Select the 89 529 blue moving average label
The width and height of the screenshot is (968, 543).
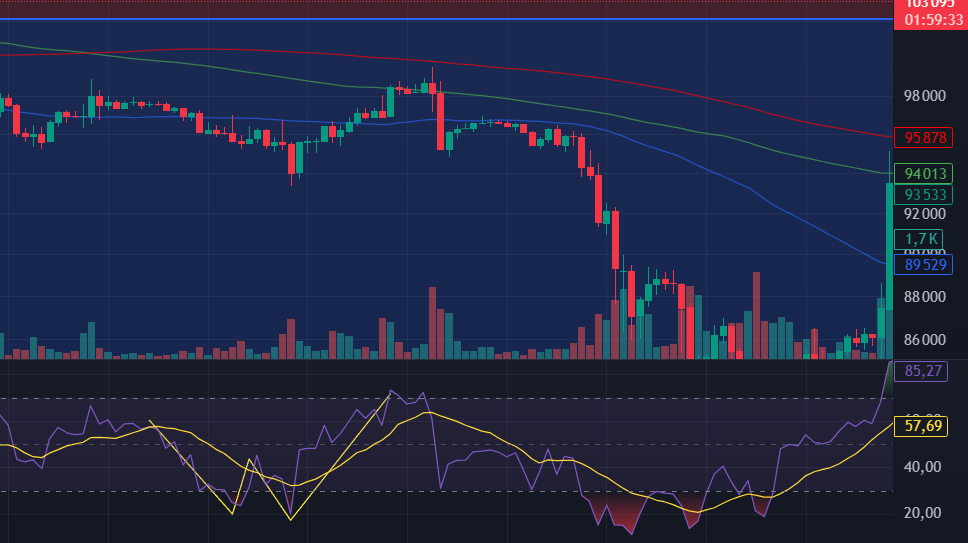pyautogui.click(x=925, y=265)
